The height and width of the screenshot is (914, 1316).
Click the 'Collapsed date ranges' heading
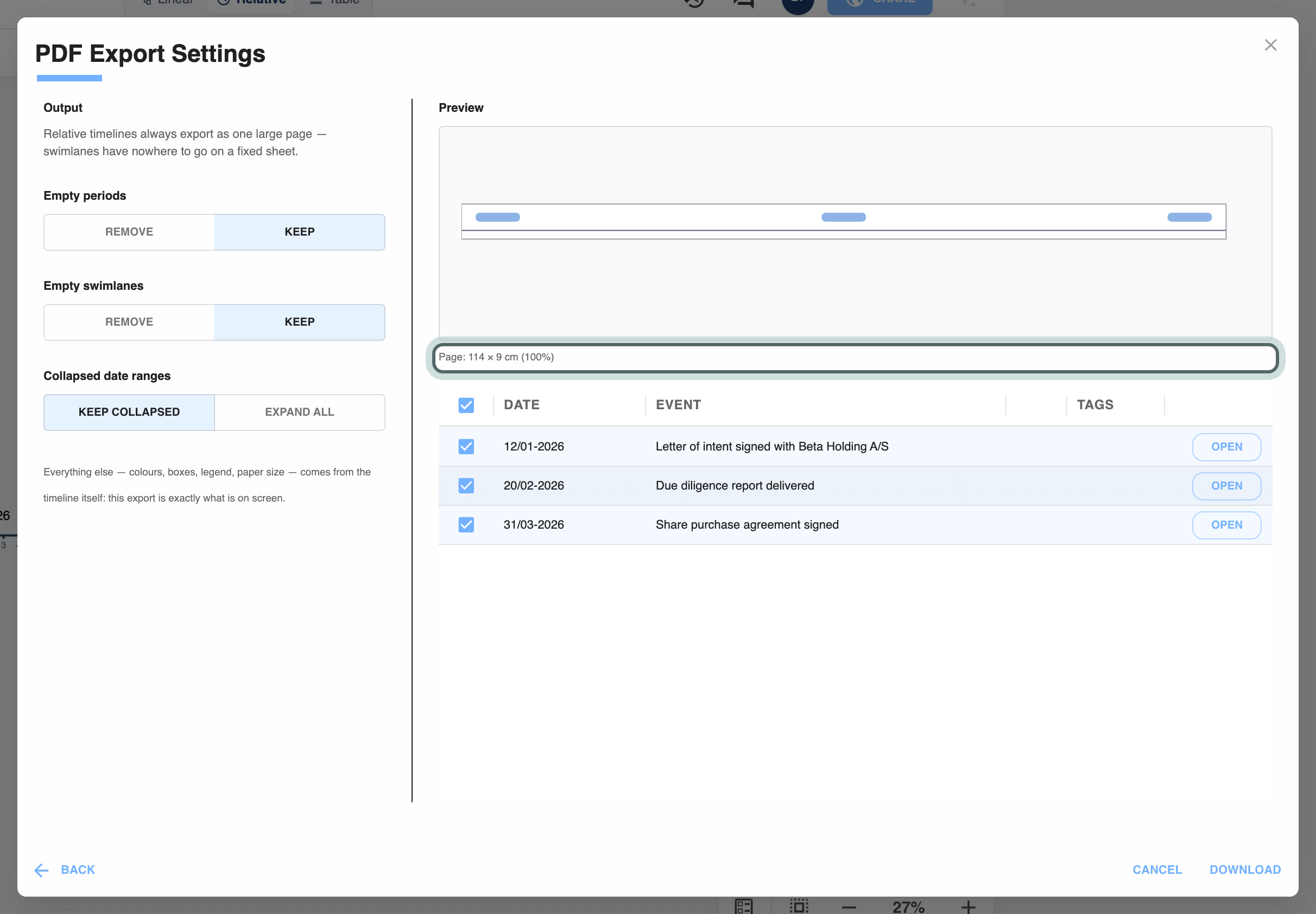point(107,376)
